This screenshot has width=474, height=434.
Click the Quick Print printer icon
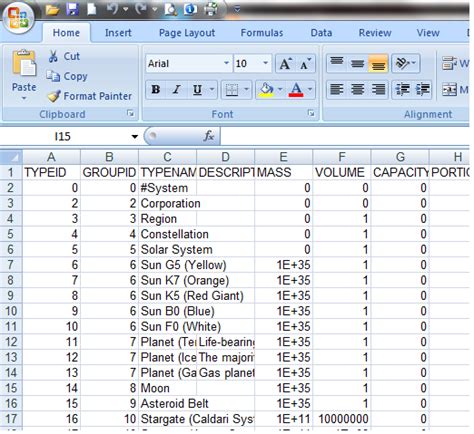coord(211,9)
